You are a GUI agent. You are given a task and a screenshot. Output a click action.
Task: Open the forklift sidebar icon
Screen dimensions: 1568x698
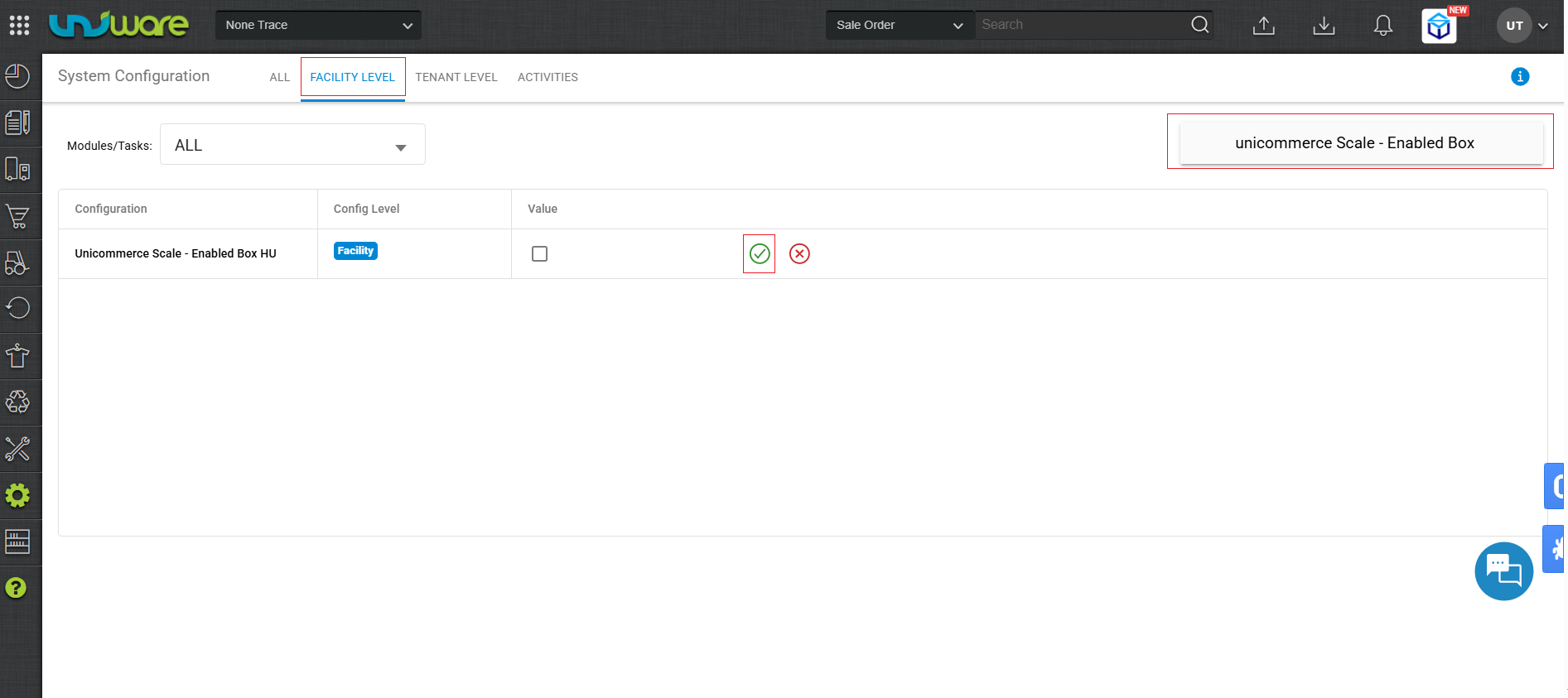17,262
